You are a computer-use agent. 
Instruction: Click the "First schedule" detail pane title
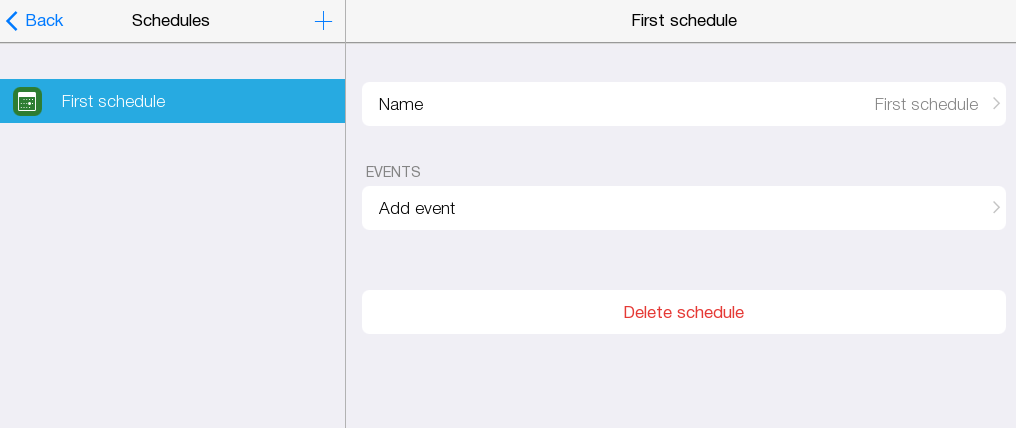point(684,21)
